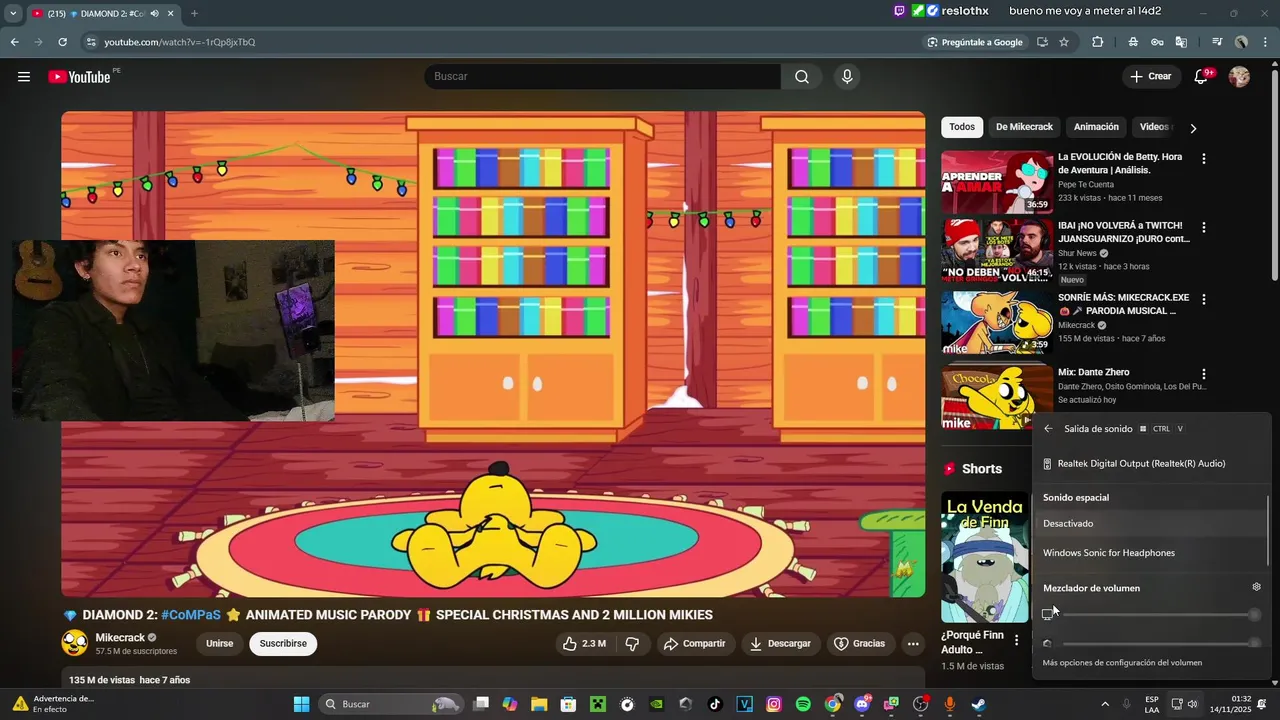The width and height of the screenshot is (1280, 720).
Task: Go back with the browser back arrow
Action: (14, 42)
